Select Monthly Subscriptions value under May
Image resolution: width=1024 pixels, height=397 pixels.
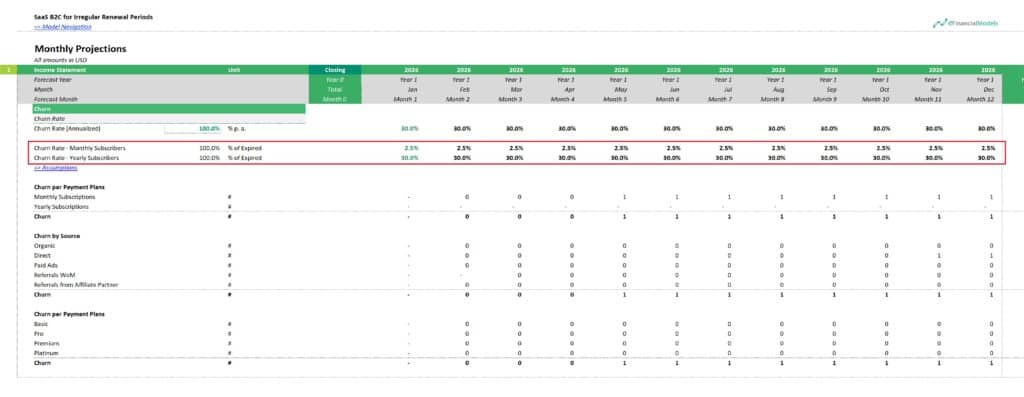click(x=624, y=197)
